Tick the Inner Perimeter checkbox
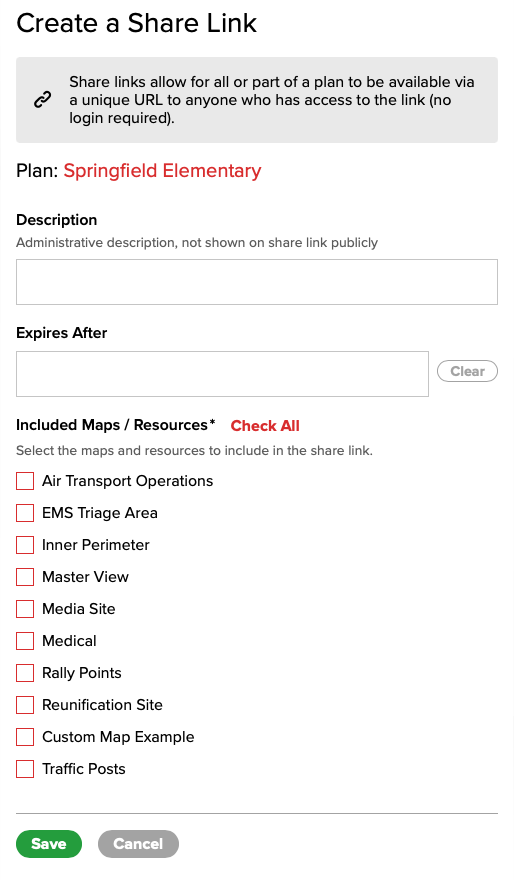This screenshot has height=880, width=514. tap(25, 545)
